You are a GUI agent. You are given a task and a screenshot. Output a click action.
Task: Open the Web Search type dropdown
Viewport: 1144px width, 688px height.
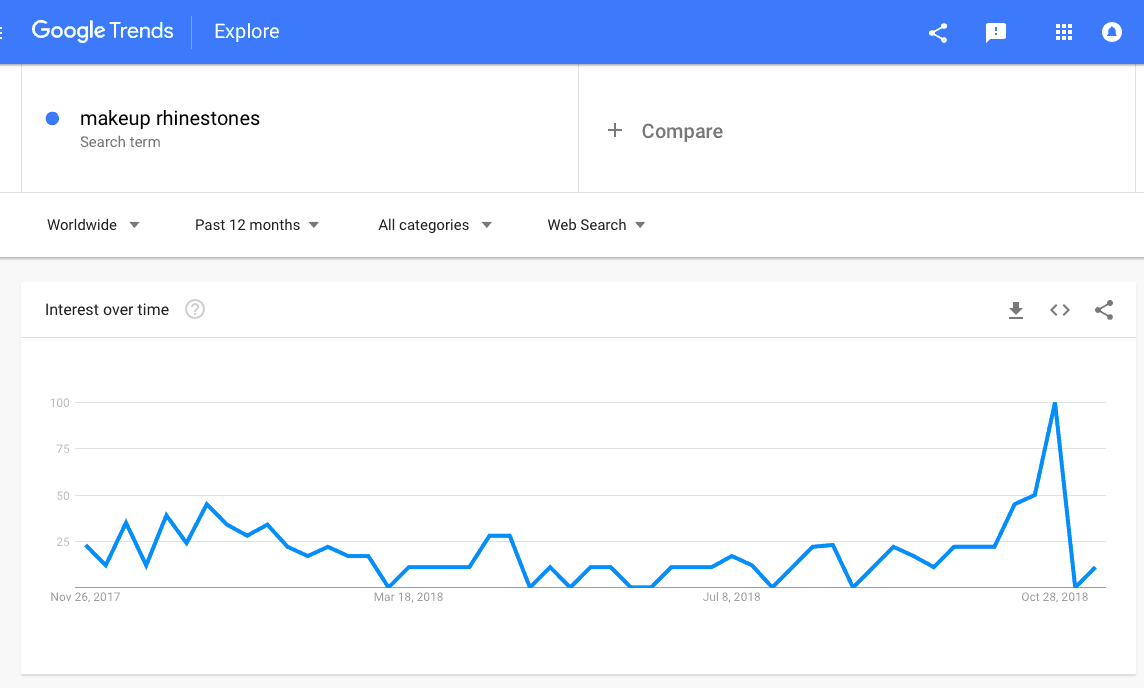tap(596, 225)
